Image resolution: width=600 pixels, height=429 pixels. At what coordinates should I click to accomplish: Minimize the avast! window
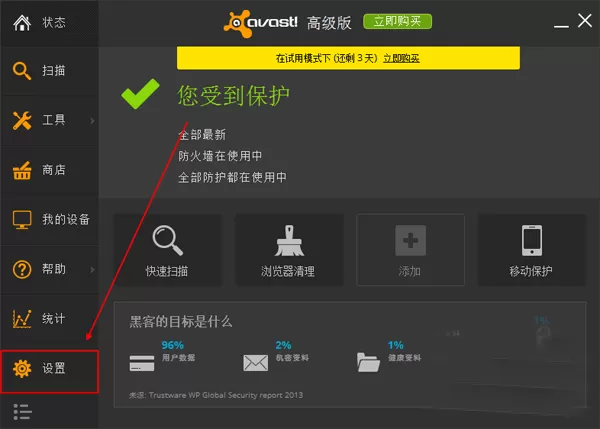coord(561,26)
